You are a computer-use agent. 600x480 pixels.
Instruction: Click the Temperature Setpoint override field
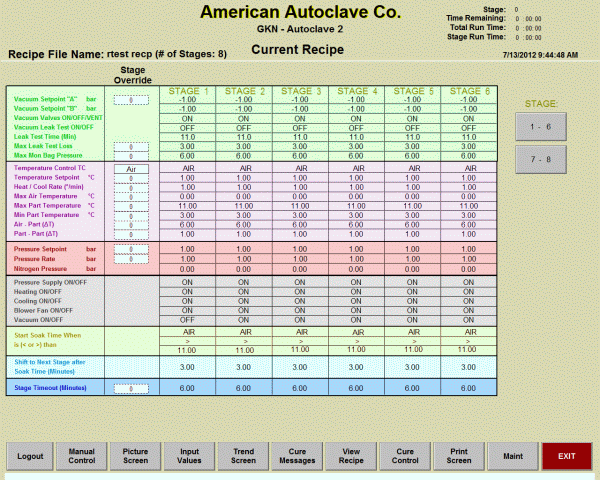click(x=131, y=178)
